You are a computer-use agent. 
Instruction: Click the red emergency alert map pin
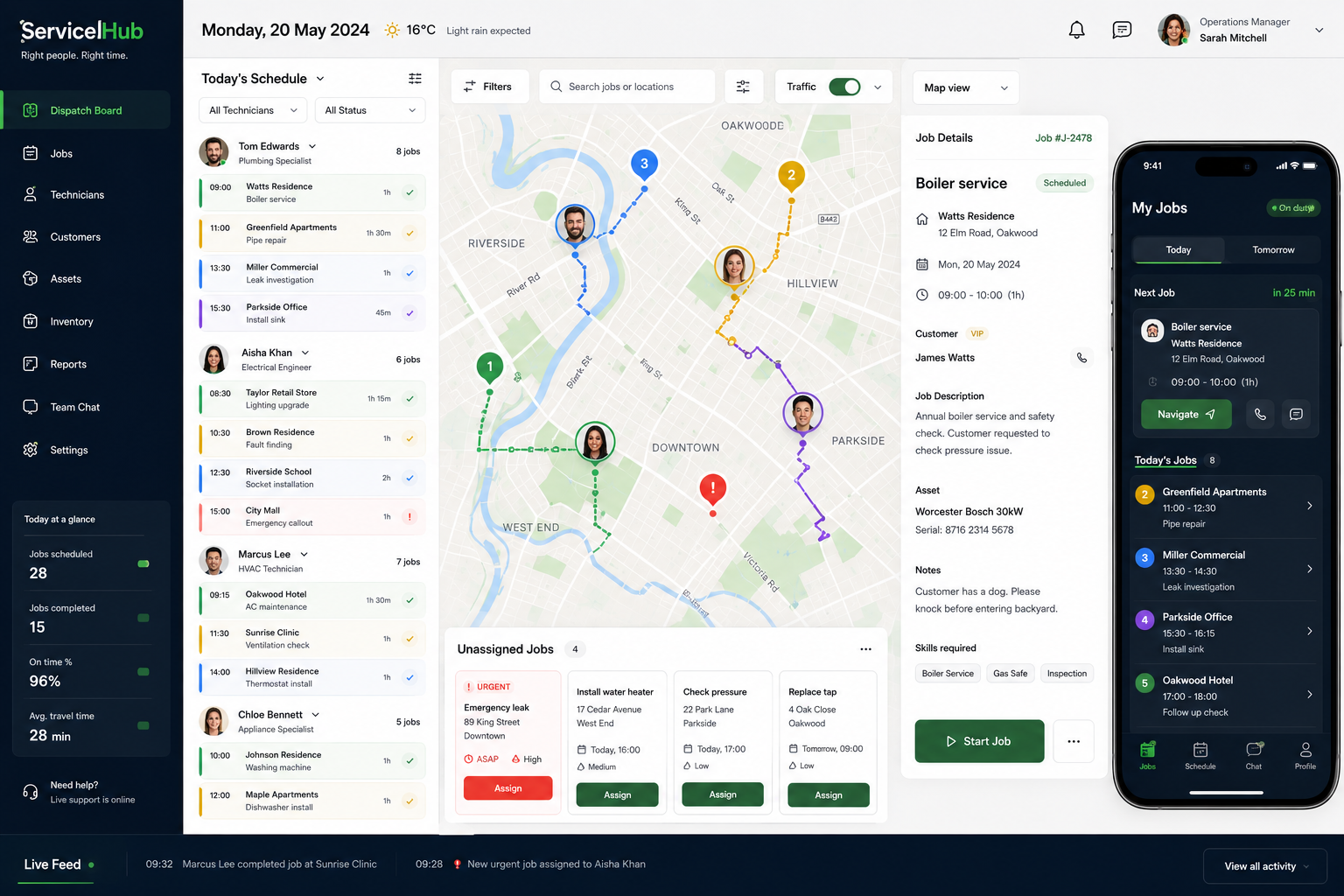tap(713, 490)
